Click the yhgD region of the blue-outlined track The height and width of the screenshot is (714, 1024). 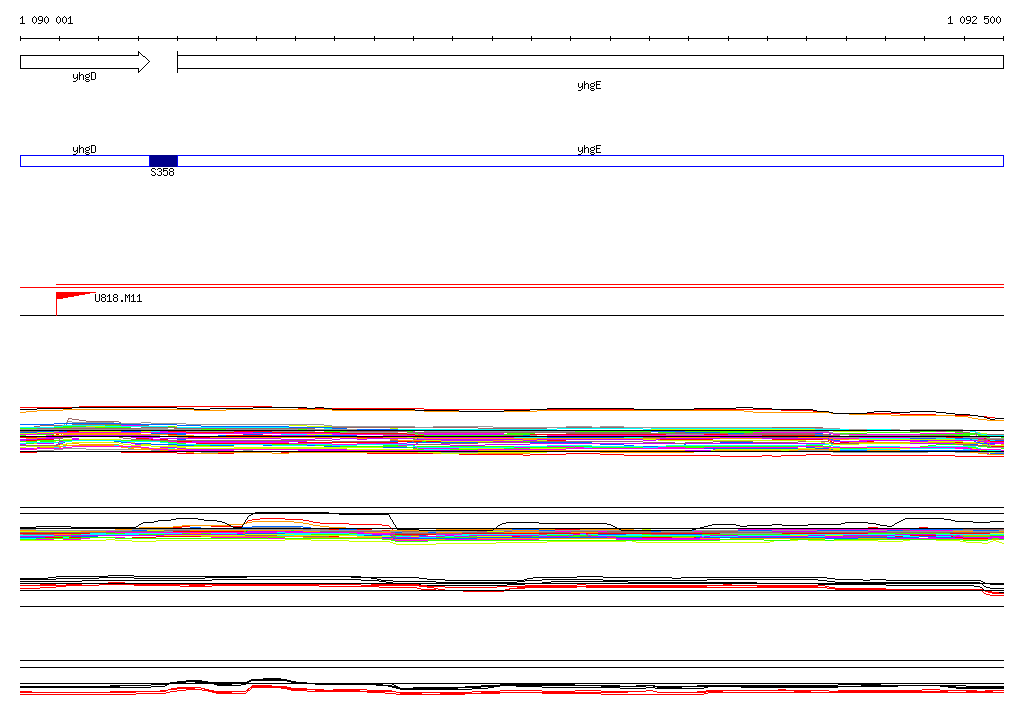(x=85, y=161)
